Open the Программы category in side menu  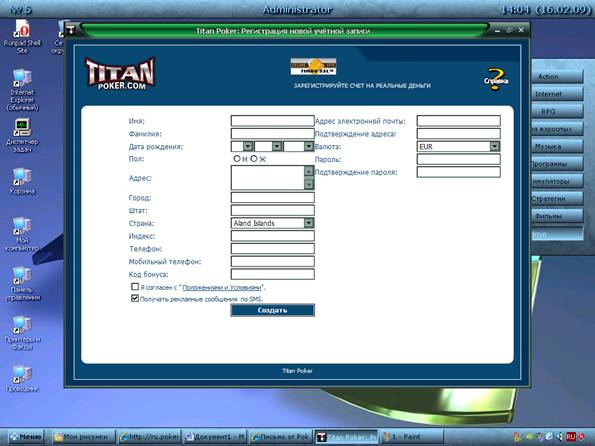click(557, 164)
